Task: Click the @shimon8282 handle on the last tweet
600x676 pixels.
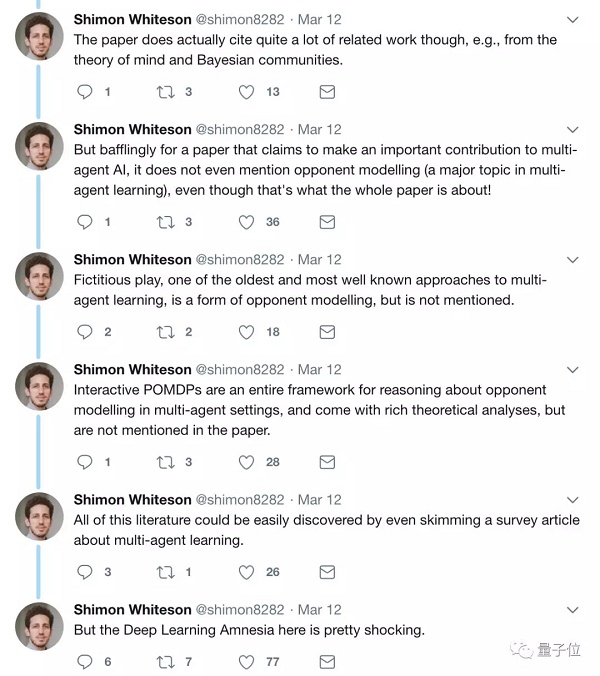Action: coord(240,610)
